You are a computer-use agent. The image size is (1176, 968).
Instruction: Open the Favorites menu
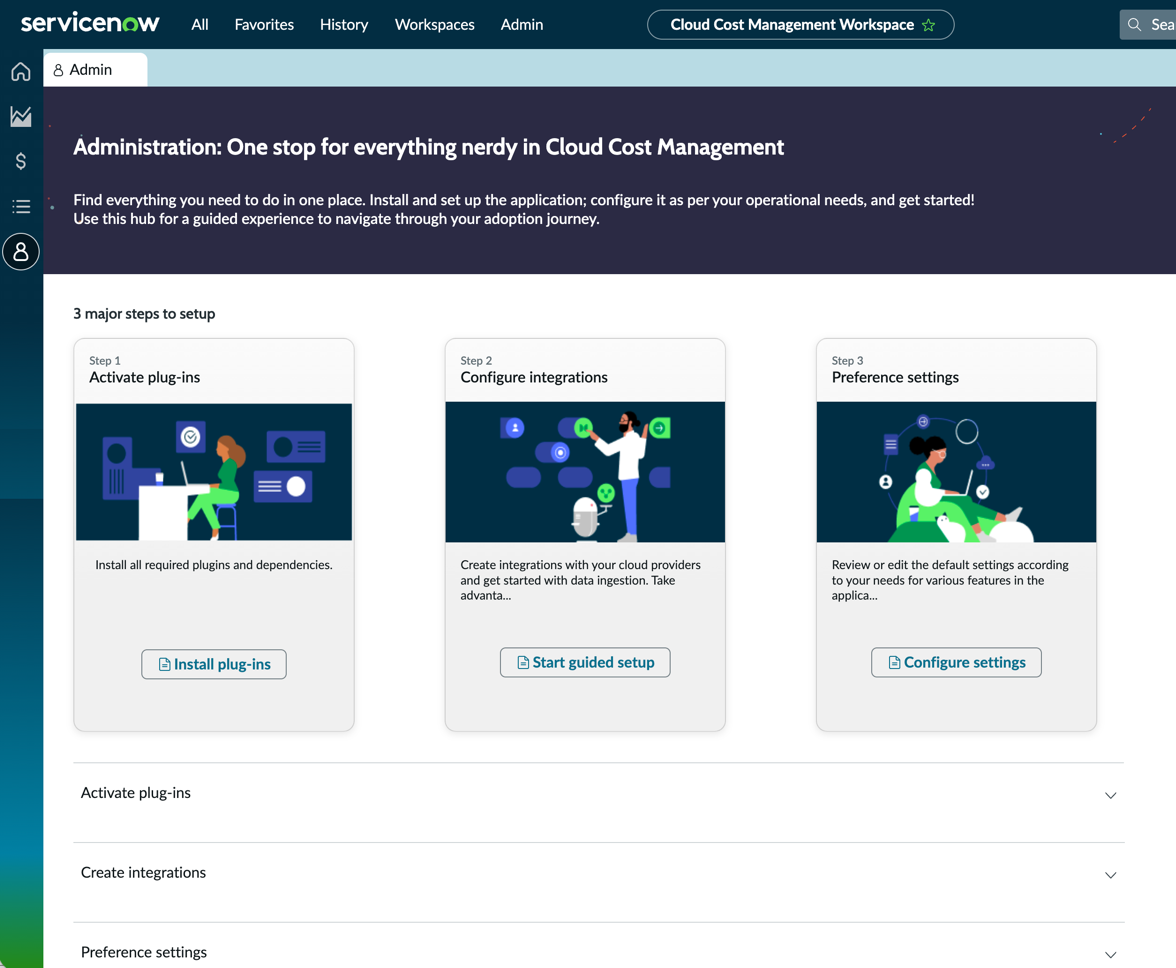pyautogui.click(x=264, y=25)
